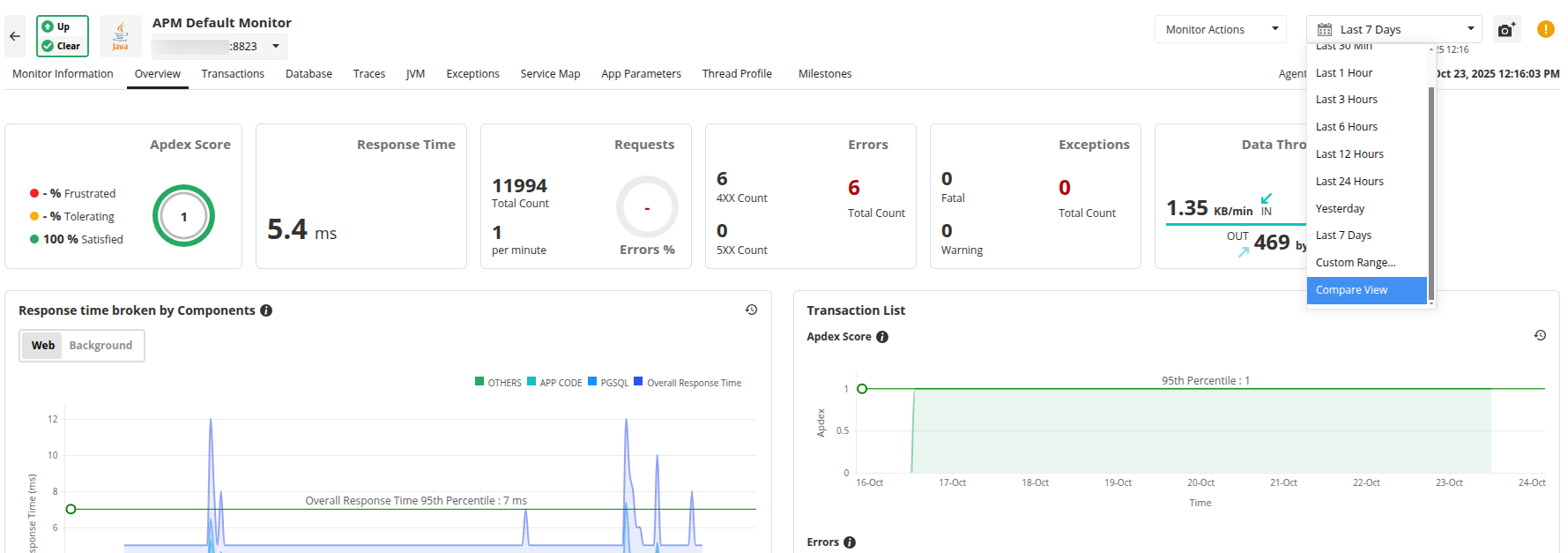The image size is (1568, 553).
Task: Click history icon in Transaction List panel
Action: (1540, 335)
